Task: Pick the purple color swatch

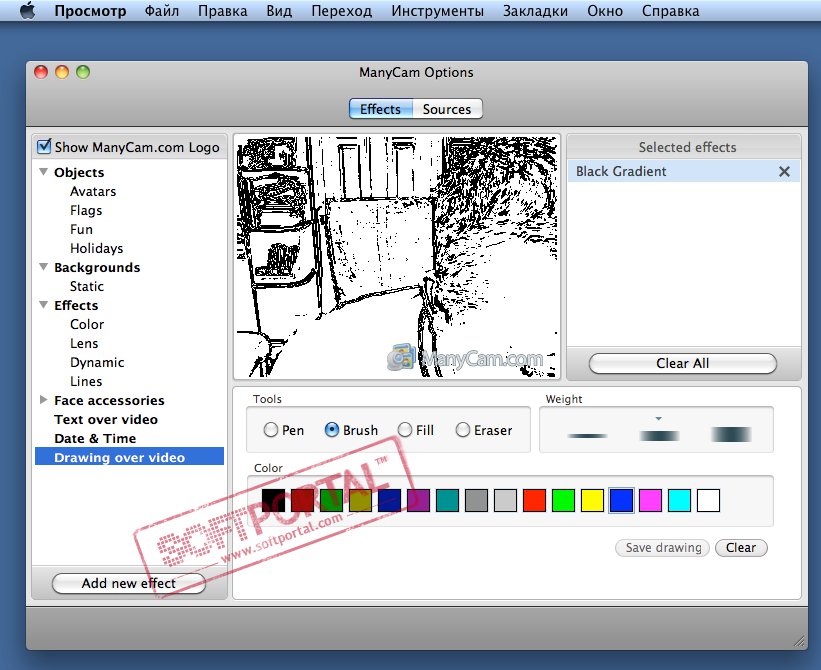Action: [x=418, y=500]
